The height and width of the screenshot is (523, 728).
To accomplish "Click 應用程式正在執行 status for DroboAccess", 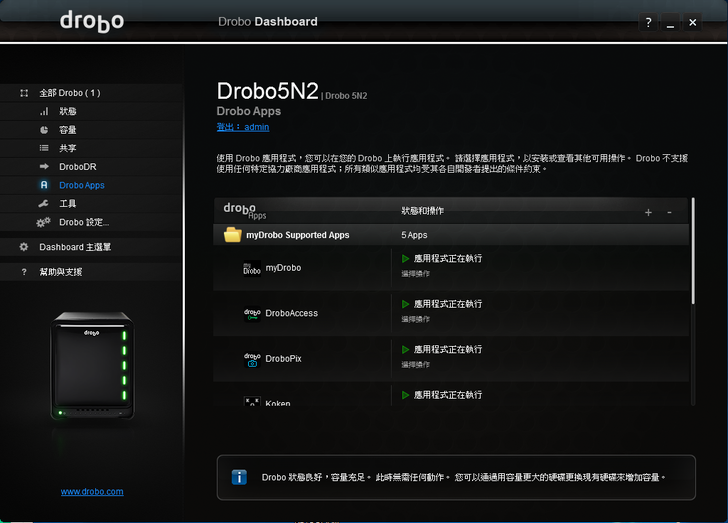I will (x=448, y=304).
